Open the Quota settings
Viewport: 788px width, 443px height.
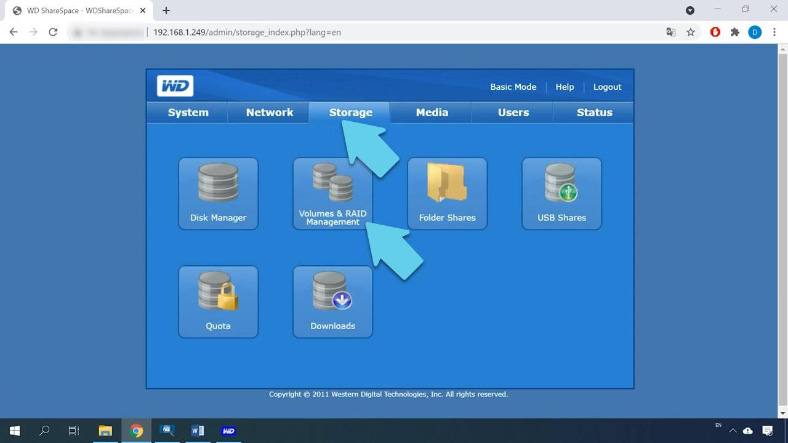(218, 302)
